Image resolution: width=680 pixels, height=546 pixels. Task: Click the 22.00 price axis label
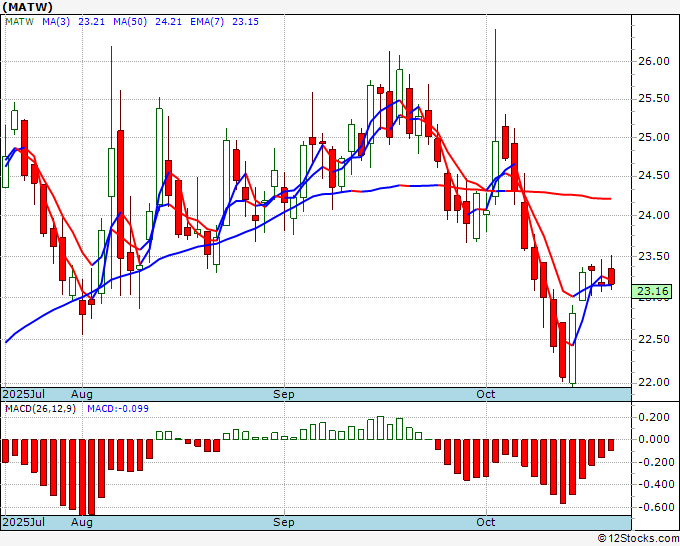click(654, 383)
